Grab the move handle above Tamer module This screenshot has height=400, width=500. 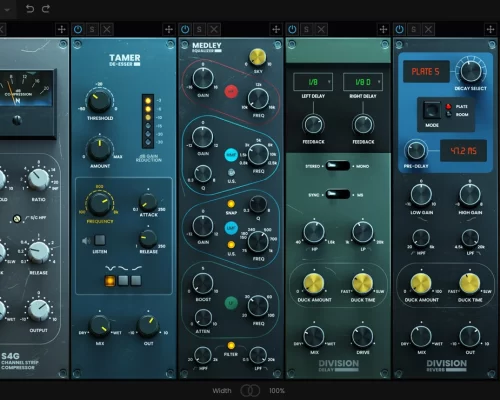click(169, 29)
